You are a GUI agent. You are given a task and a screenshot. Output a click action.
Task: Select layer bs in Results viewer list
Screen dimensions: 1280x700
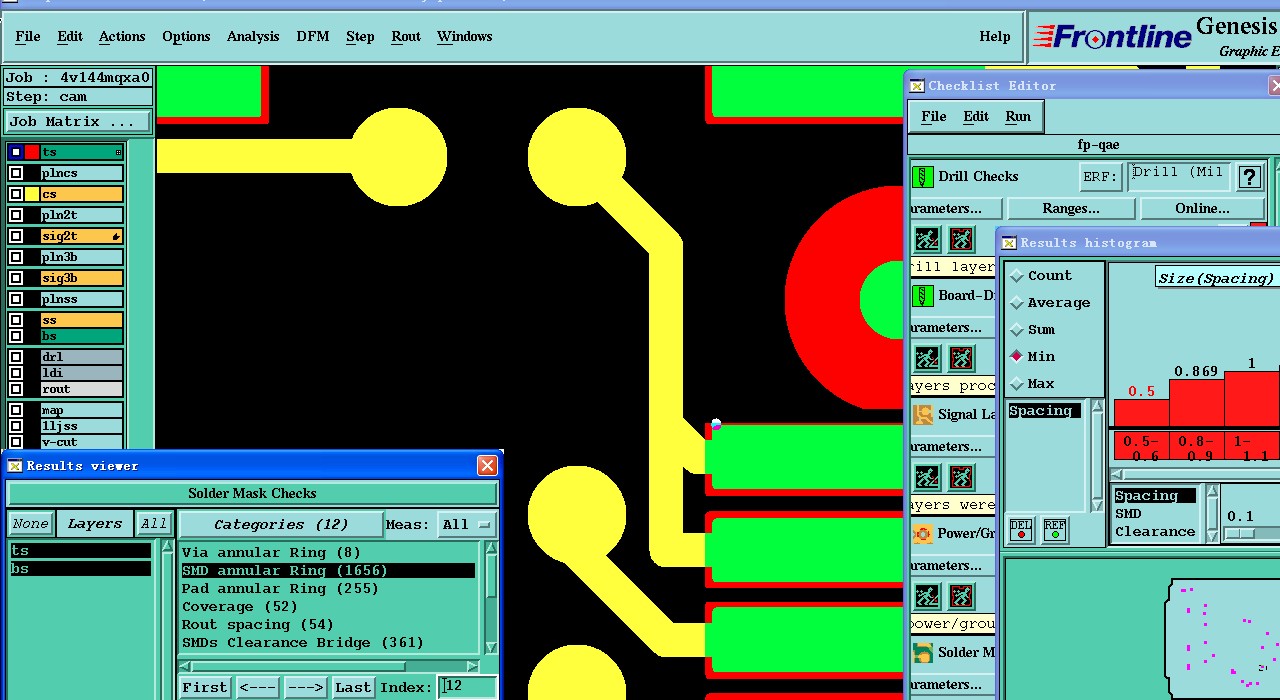pos(80,569)
